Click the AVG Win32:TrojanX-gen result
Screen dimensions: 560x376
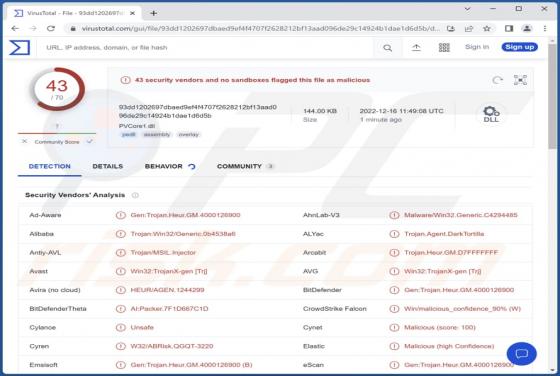click(442, 271)
